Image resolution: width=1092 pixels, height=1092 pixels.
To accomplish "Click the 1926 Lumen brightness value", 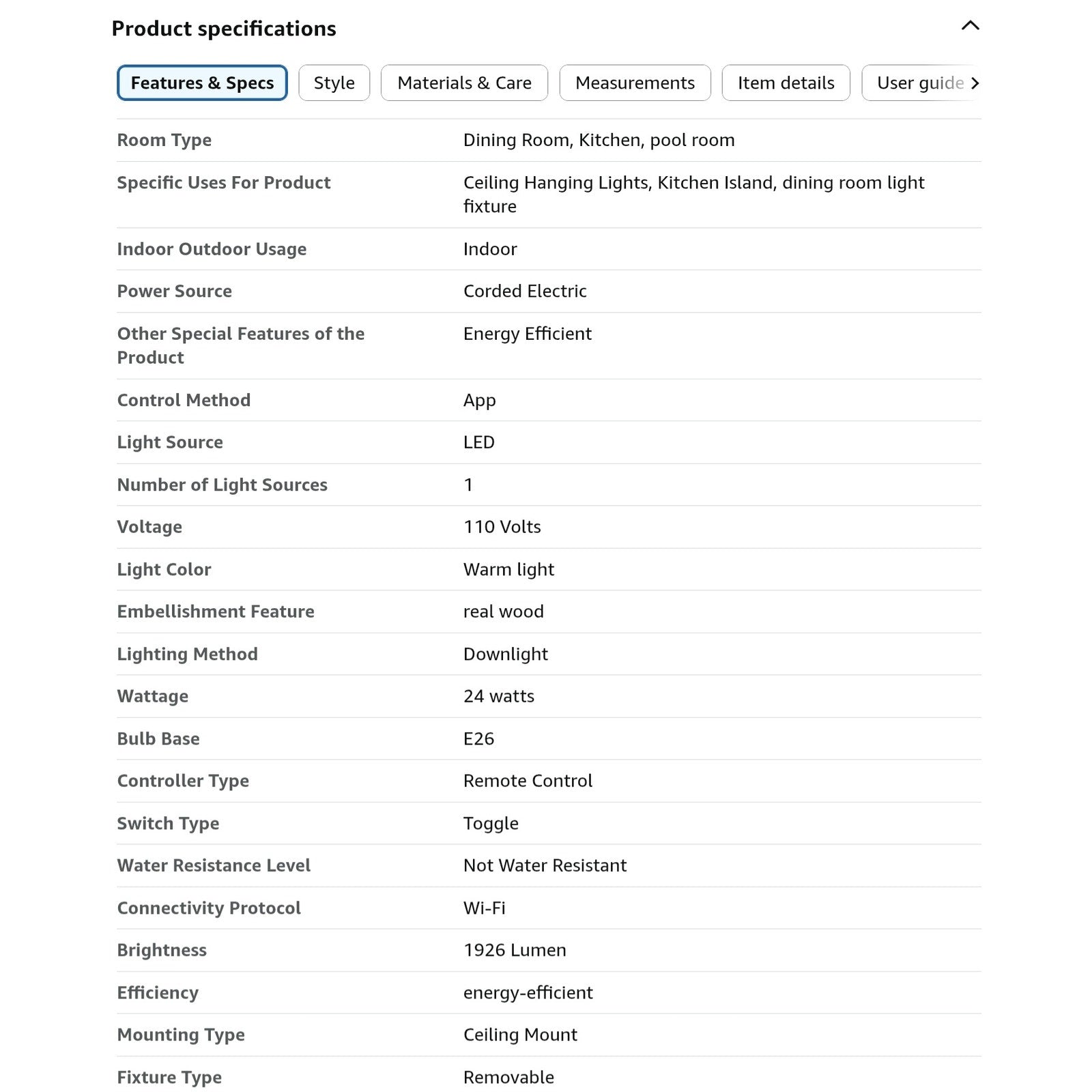I will tap(515, 950).
